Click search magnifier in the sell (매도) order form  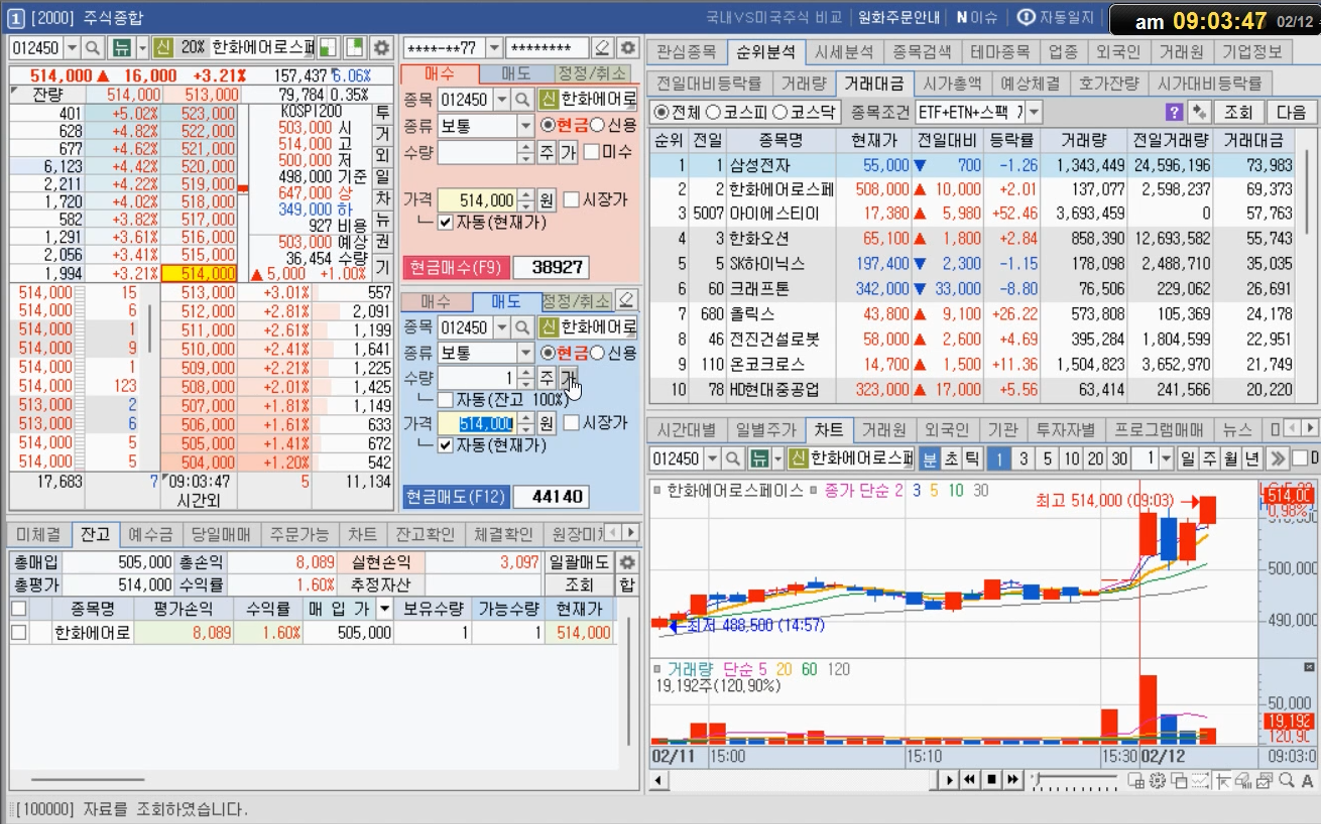(x=522, y=327)
